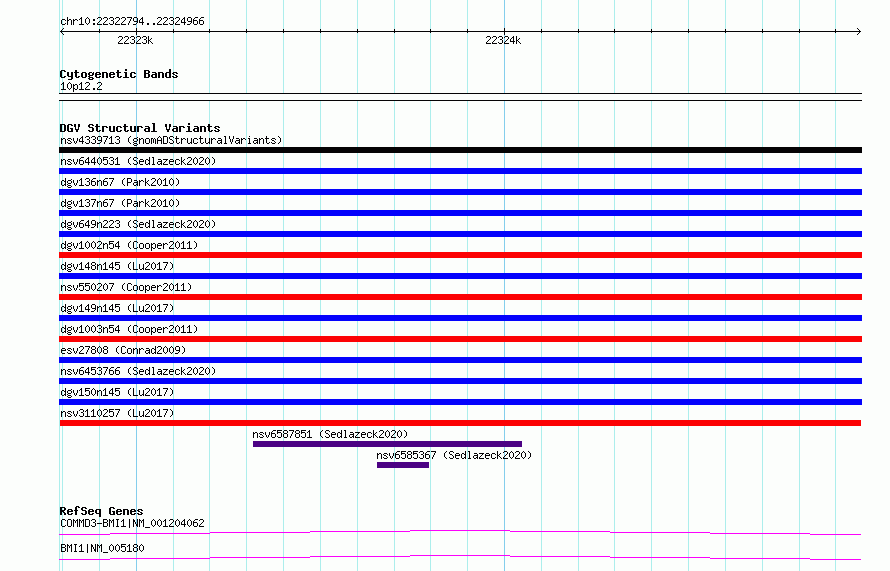Open variant nsv6440531 (Sedlazeck2020) label
890x571 pixels.
(x=138, y=161)
